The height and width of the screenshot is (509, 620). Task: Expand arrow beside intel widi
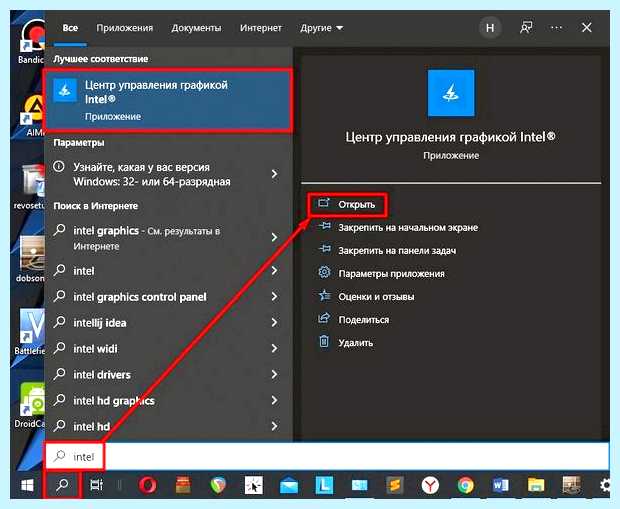click(x=274, y=348)
